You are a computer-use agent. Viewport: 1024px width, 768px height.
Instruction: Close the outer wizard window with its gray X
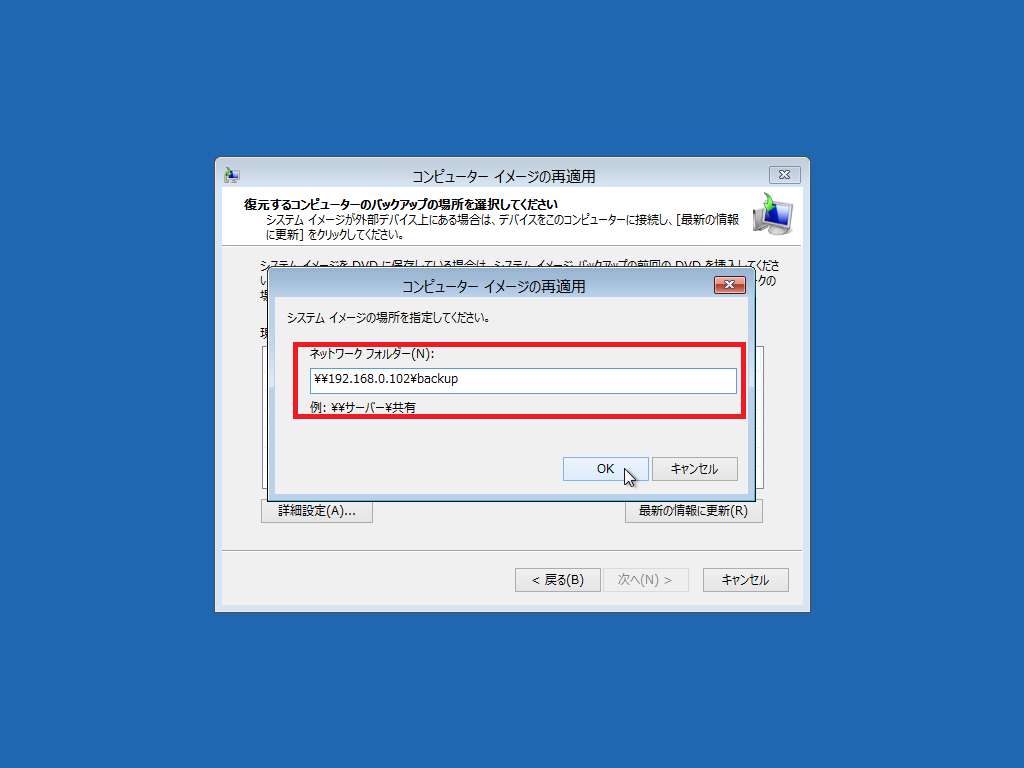(x=784, y=174)
